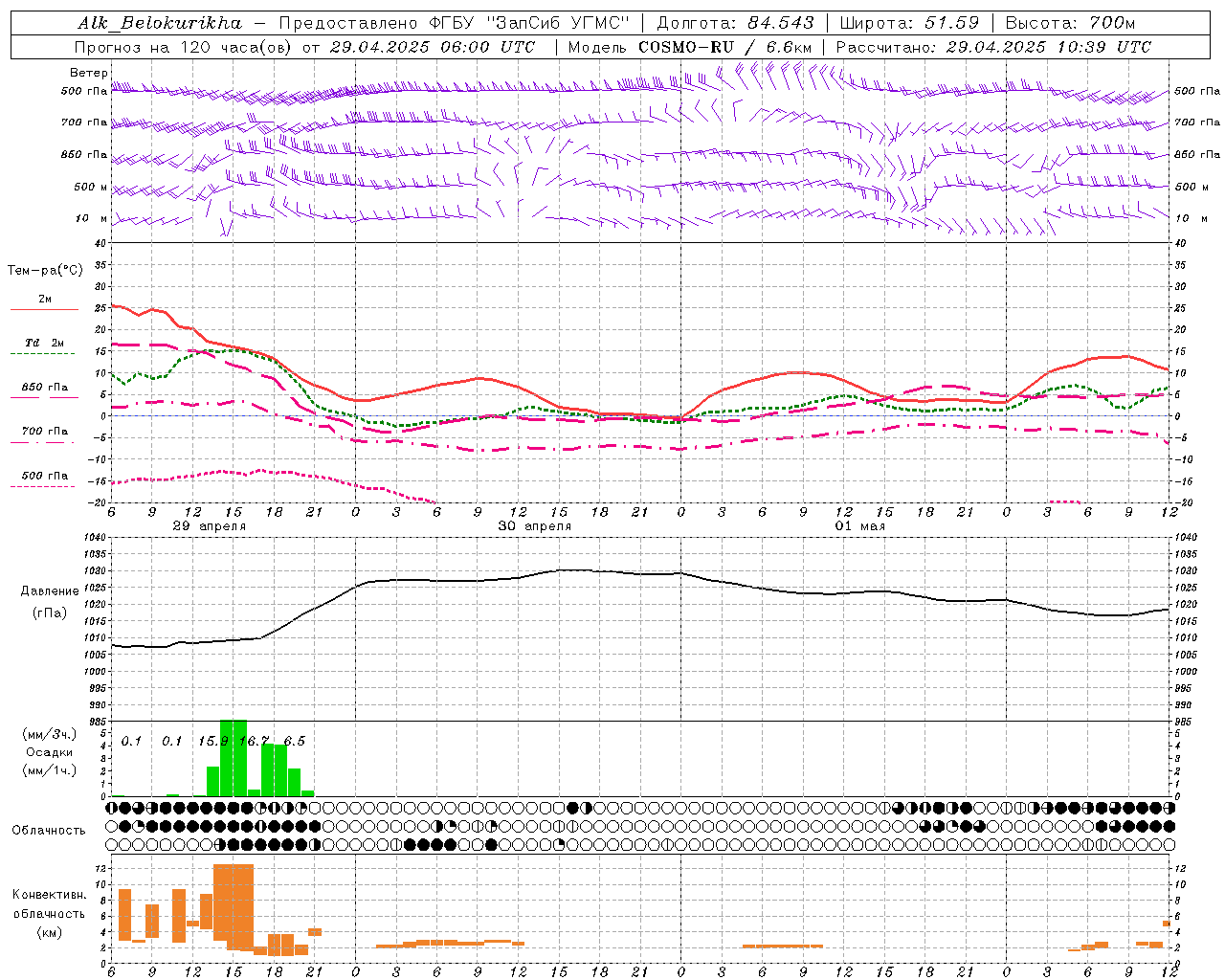Click the 700 гПа temperature legend entry
Image resolution: width=1225 pixels, height=980 pixels.
(x=44, y=431)
